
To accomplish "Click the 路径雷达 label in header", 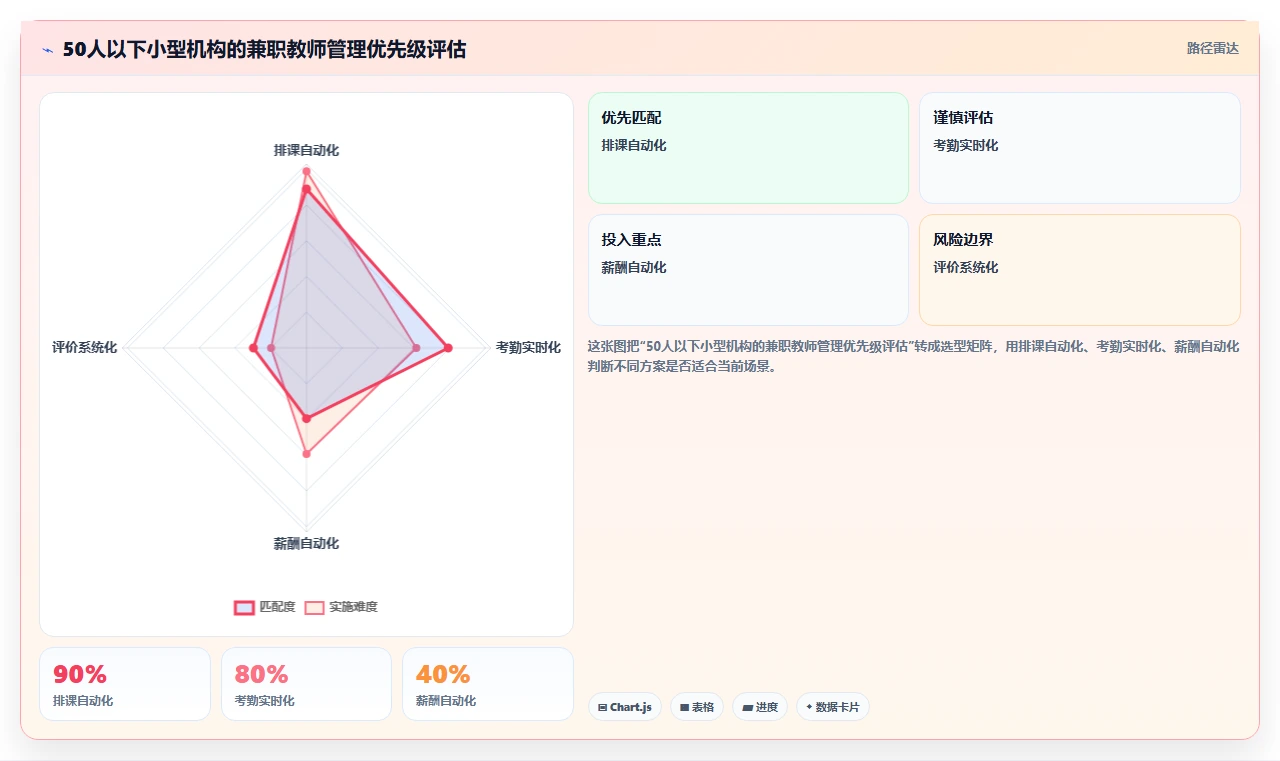I will coord(1212,48).
